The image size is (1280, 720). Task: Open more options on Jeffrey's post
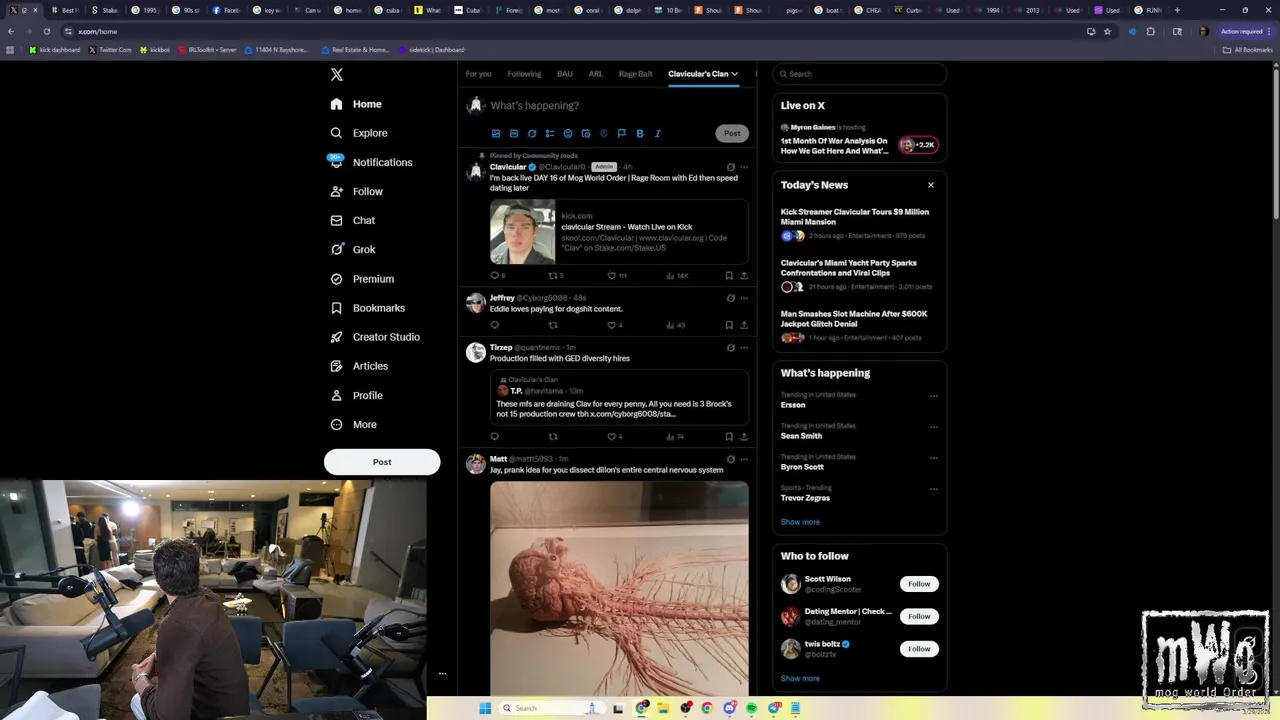pyautogui.click(x=743, y=298)
